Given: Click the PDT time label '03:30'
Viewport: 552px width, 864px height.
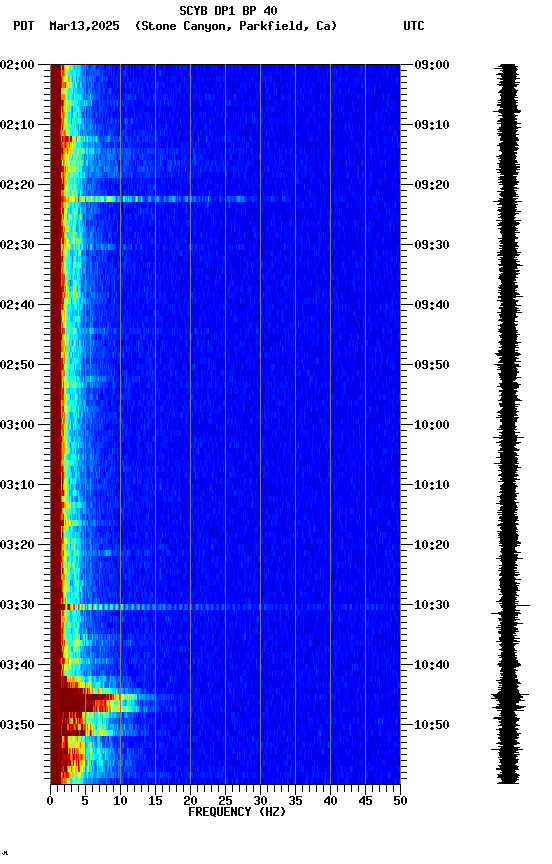Looking at the screenshot, I should 17,605.
